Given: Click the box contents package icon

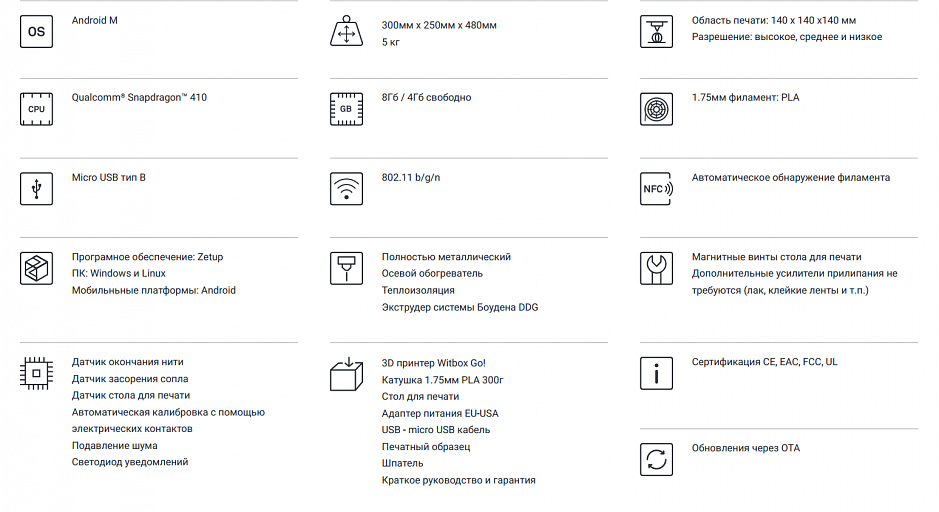Looking at the screenshot, I should click(x=346, y=374).
